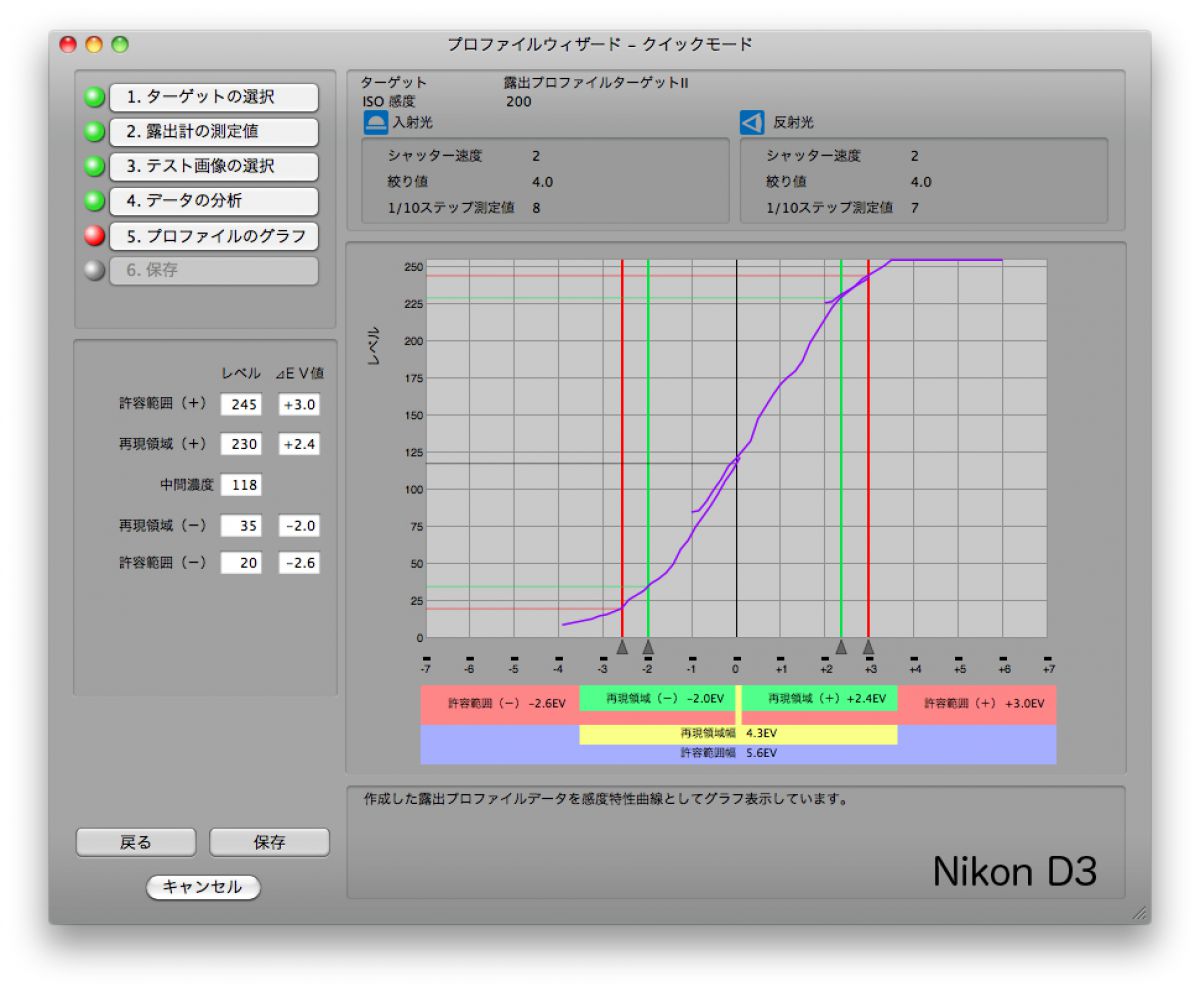
Task: Grab the slider marker at -2.6 EV
Action: 622,648
